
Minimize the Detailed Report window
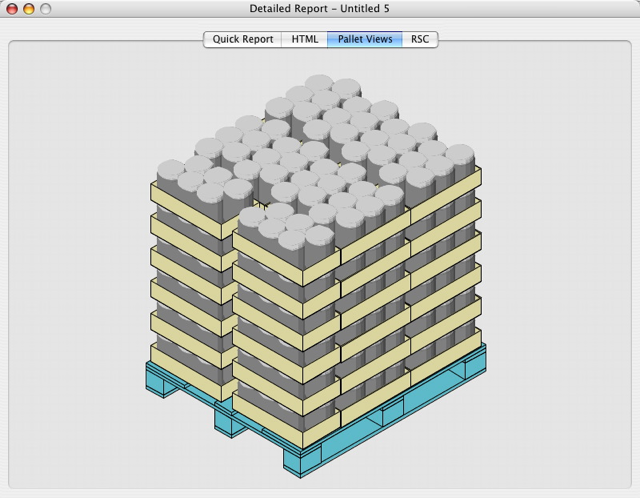[29, 9]
